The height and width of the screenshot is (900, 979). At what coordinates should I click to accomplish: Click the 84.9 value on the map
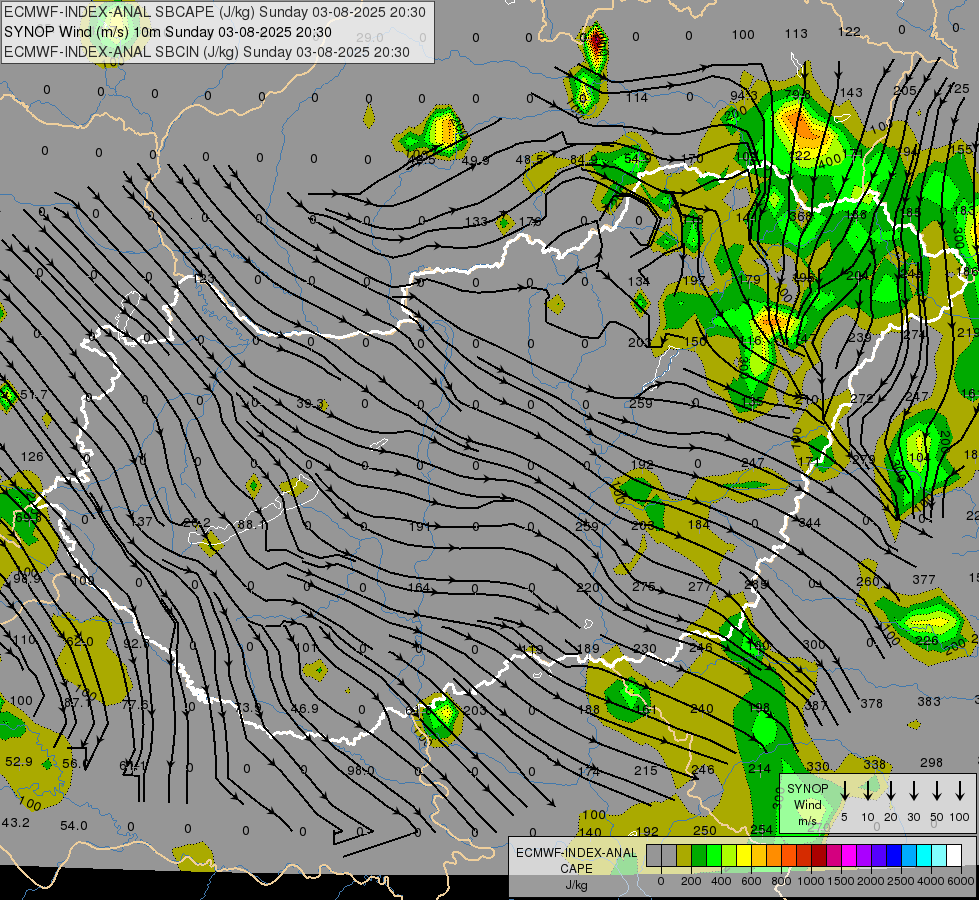(584, 160)
